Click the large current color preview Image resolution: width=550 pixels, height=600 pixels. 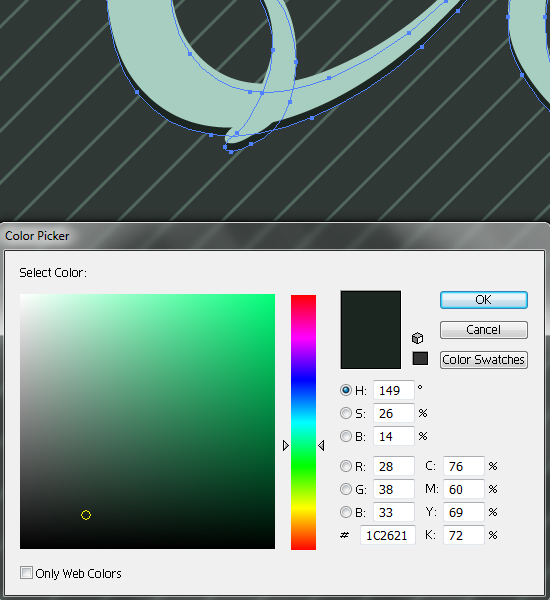(371, 330)
